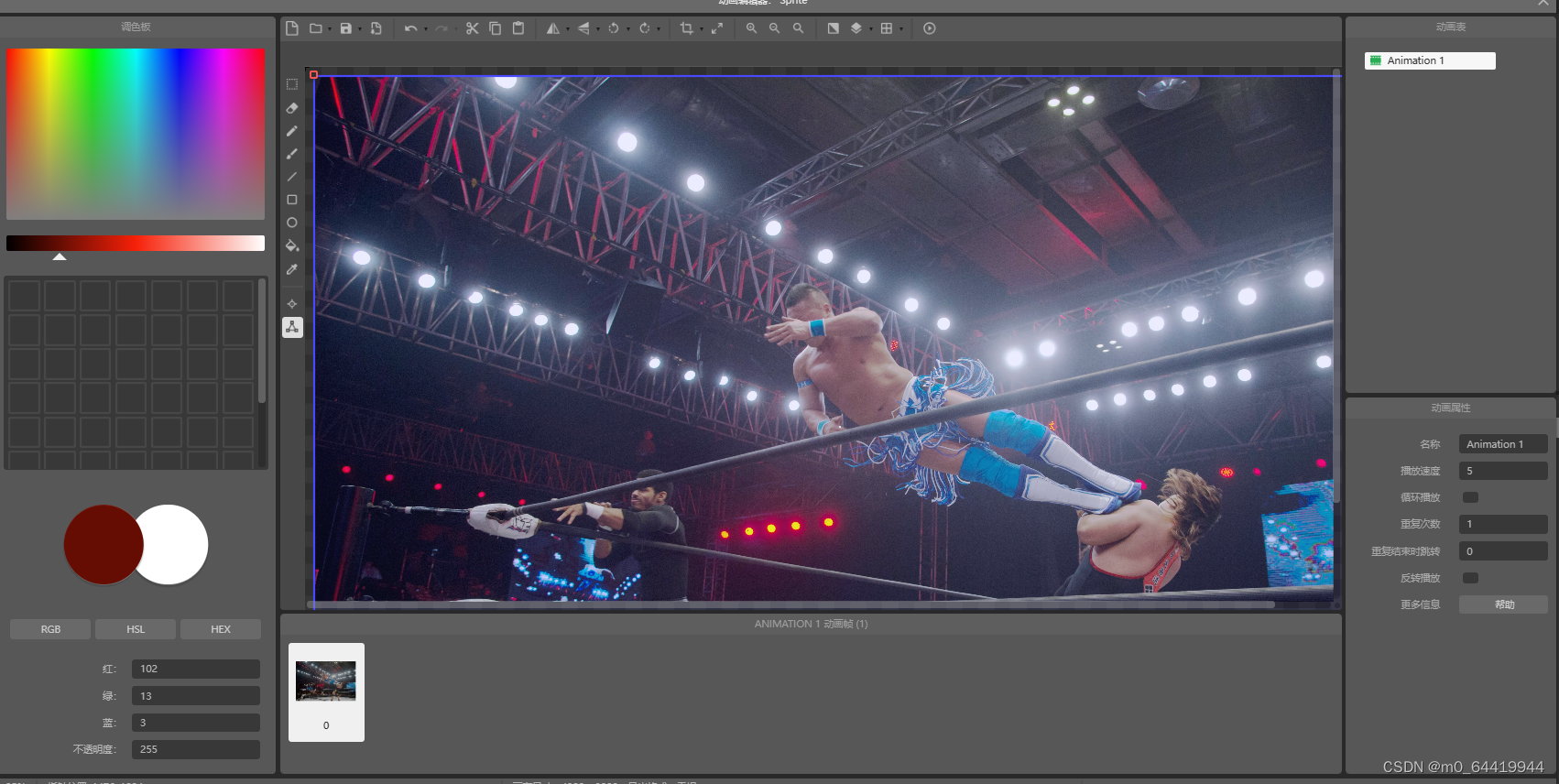1559x784 pixels.
Task: Select the origin point crosshair tool
Action: [x=292, y=304]
